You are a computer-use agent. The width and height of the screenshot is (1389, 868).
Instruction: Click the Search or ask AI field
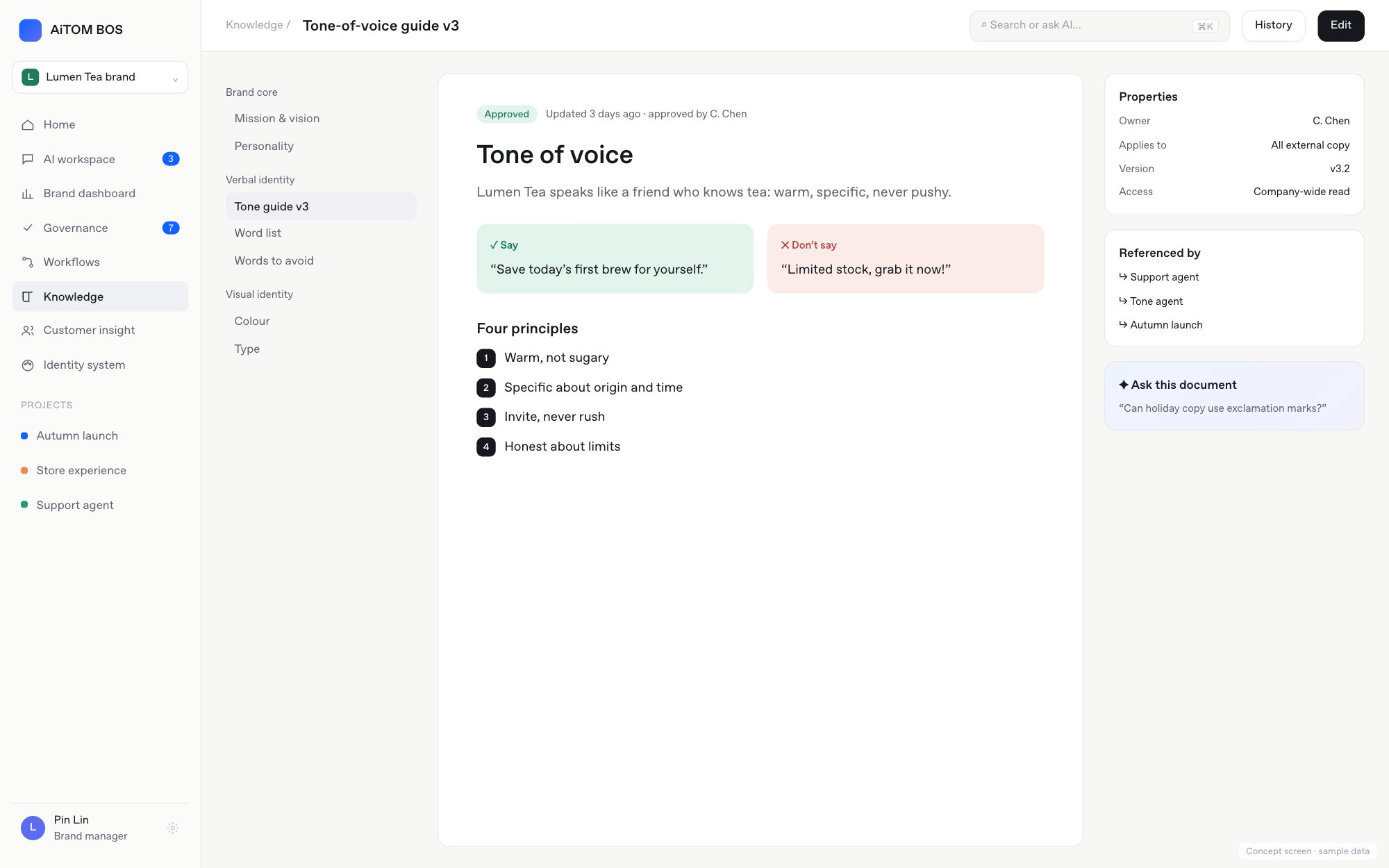[x=1099, y=26]
